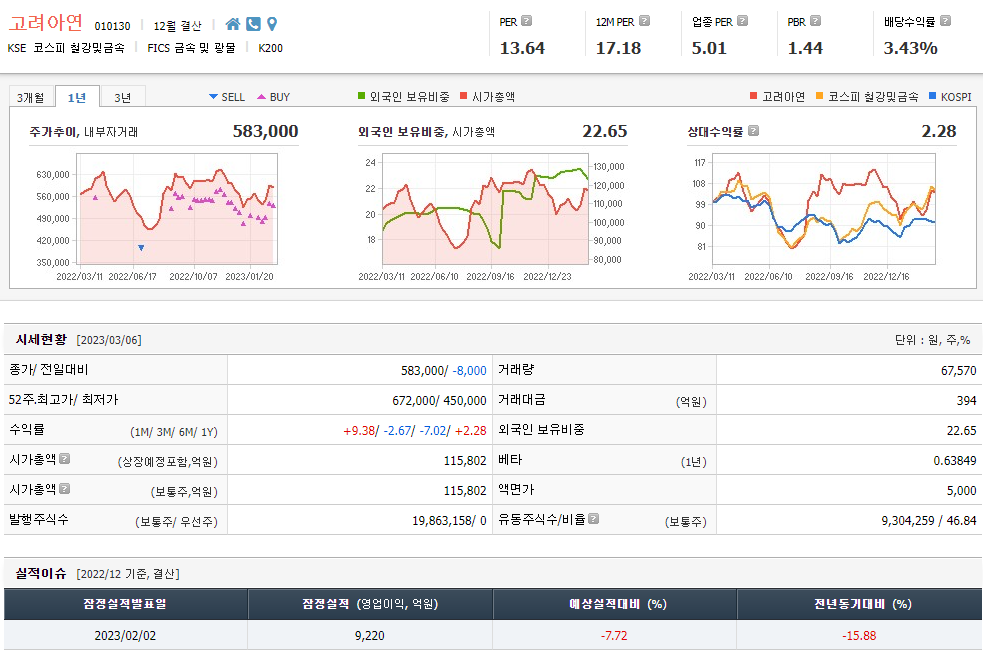The image size is (983, 662).
Task: Open help icon next to PER
Action: 527,21
